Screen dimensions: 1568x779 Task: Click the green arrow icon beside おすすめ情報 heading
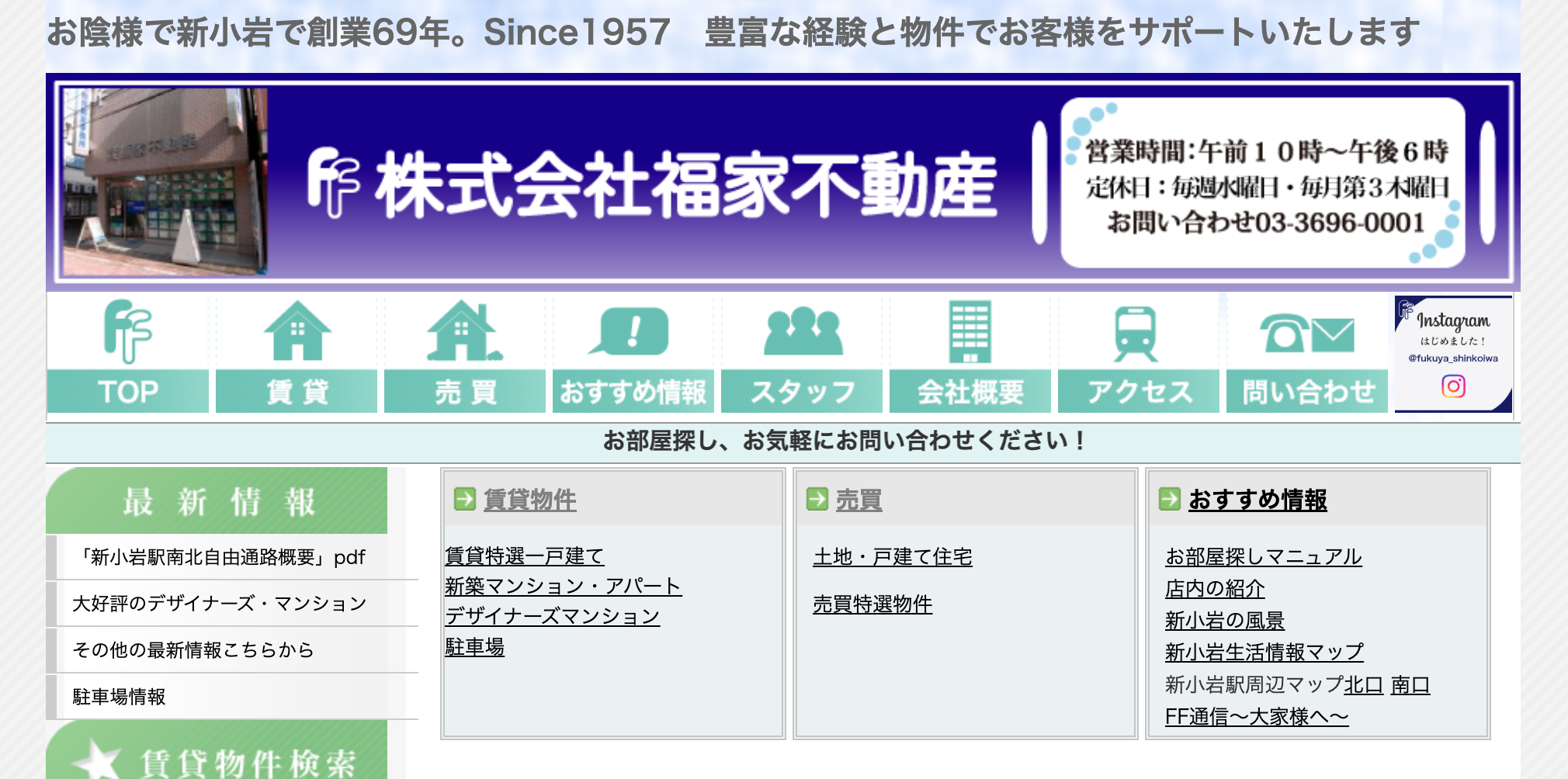(1169, 499)
